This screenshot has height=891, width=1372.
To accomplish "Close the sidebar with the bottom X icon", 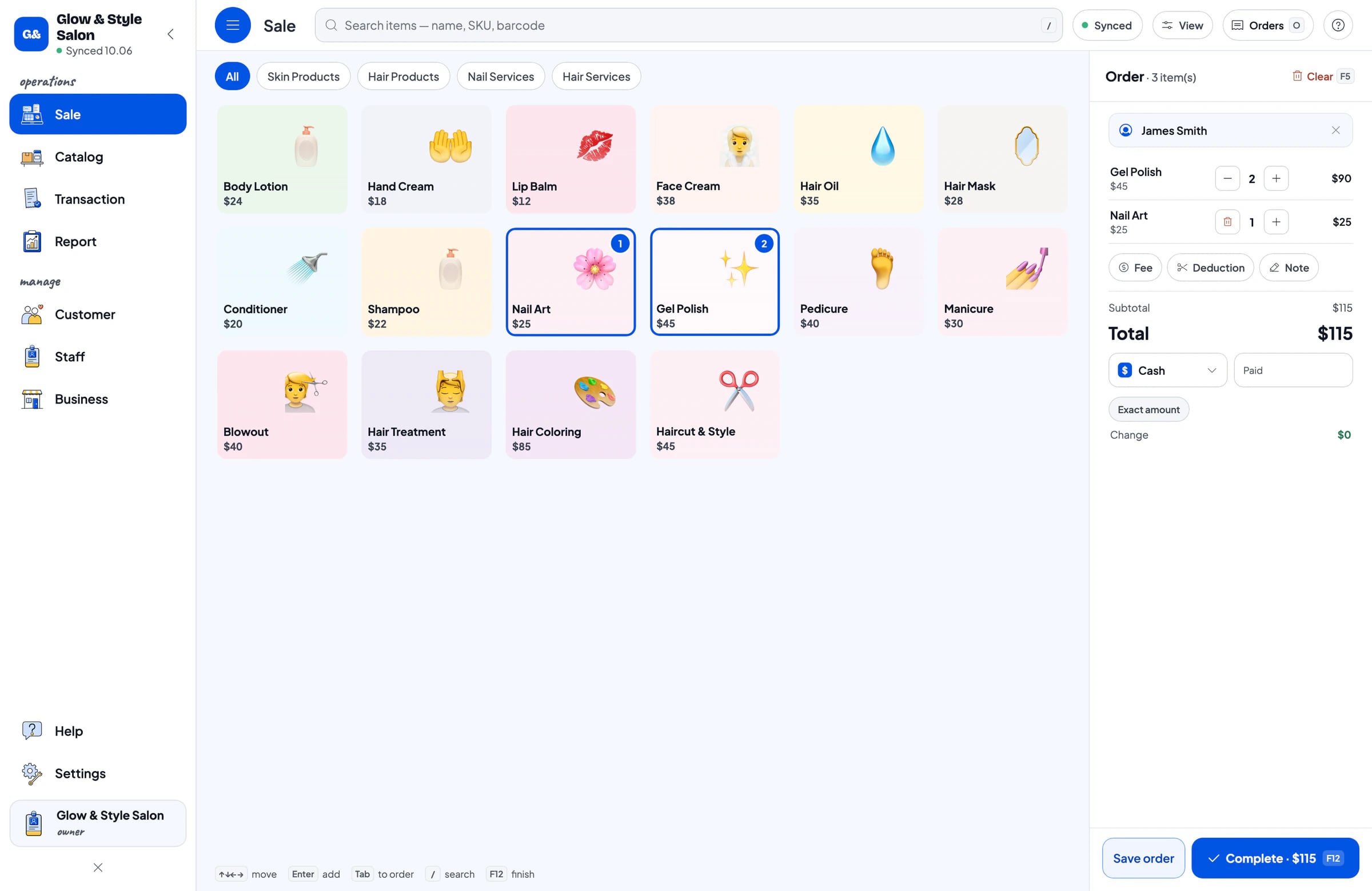I will tap(98, 867).
